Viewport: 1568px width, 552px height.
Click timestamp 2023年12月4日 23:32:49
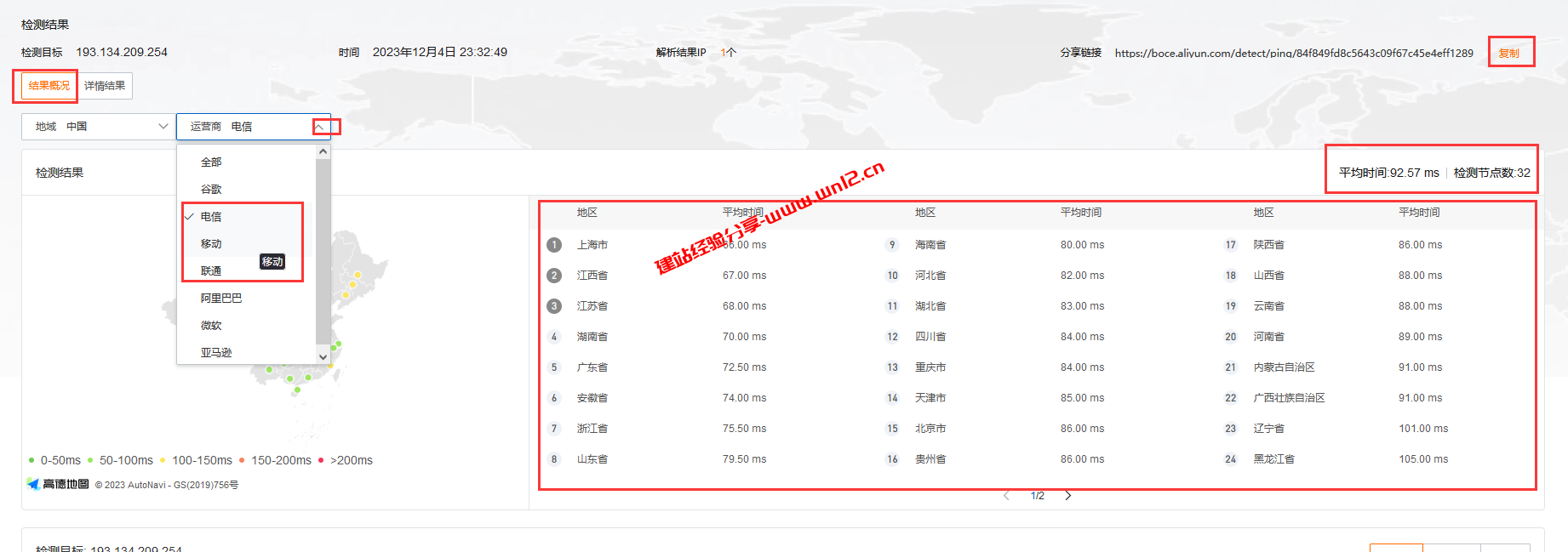point(440,52)
